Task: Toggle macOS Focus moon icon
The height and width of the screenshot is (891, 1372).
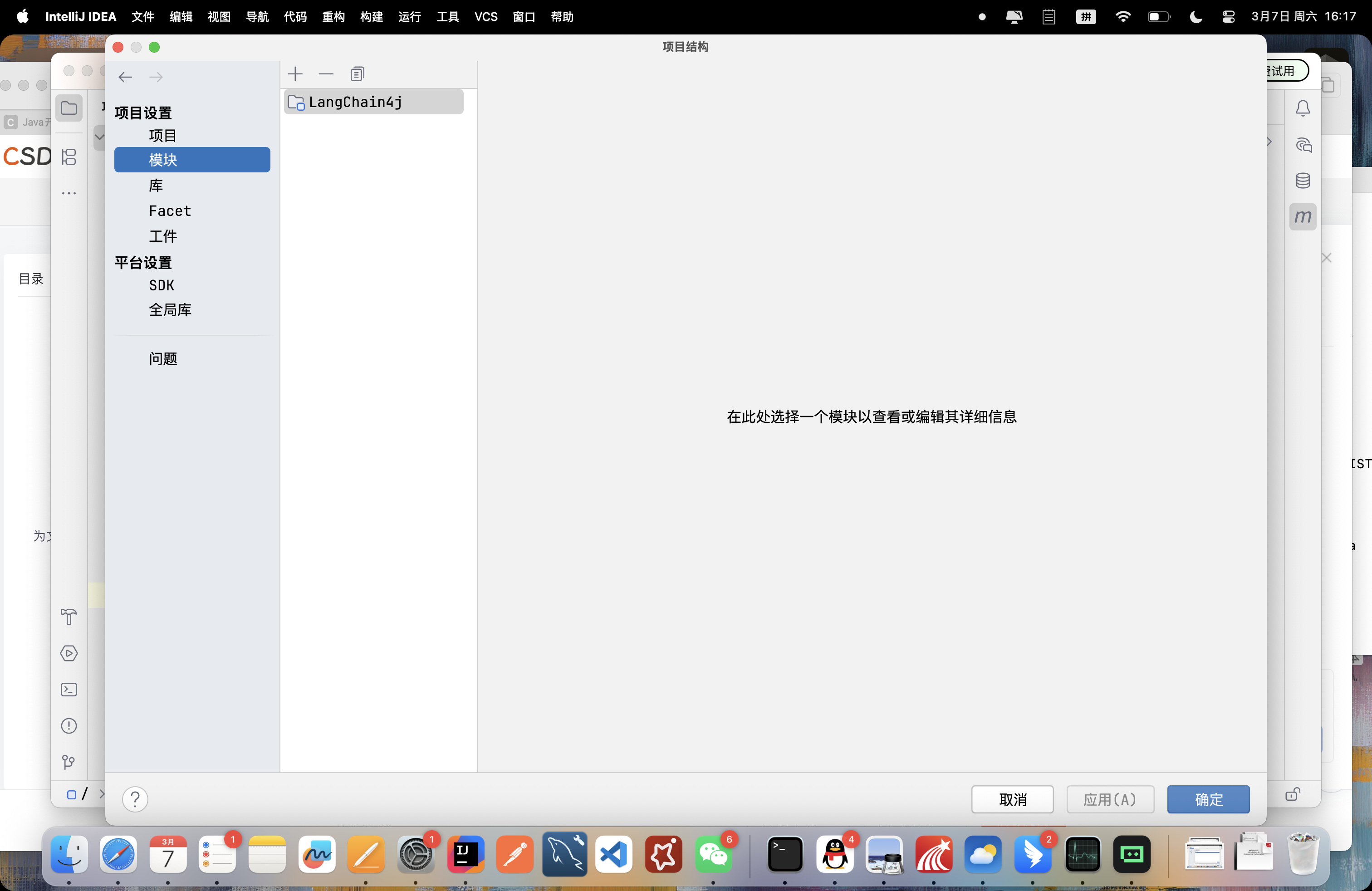Action: point(1196,17)
